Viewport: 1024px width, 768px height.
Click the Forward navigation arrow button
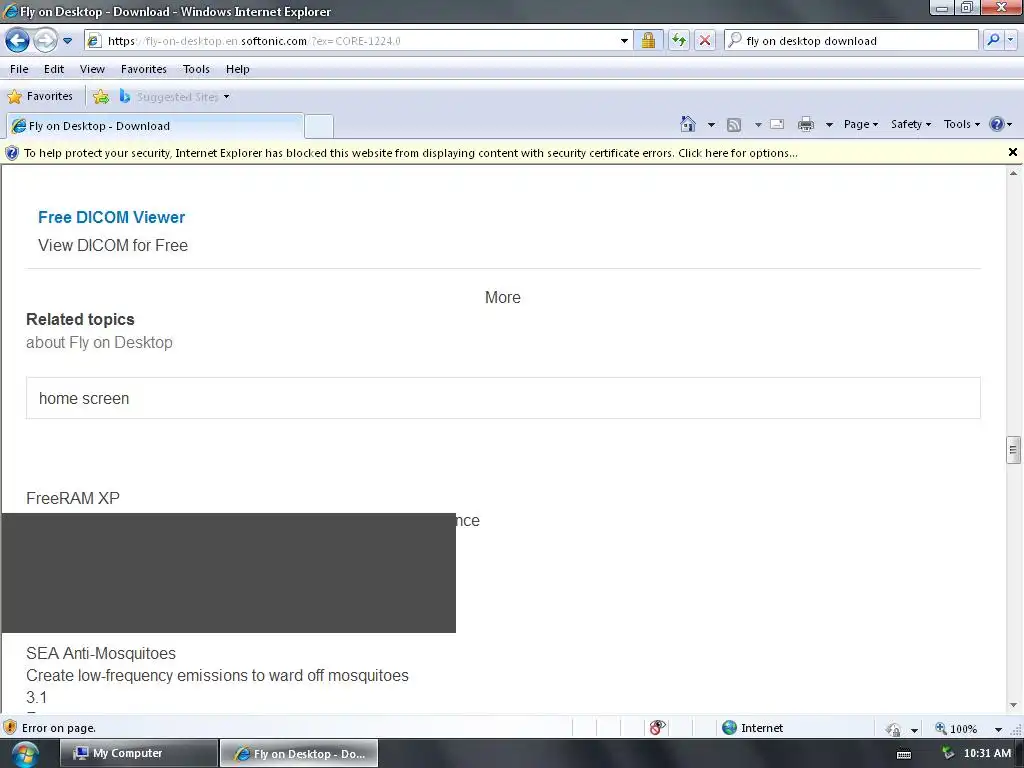(x=45, y=40)
